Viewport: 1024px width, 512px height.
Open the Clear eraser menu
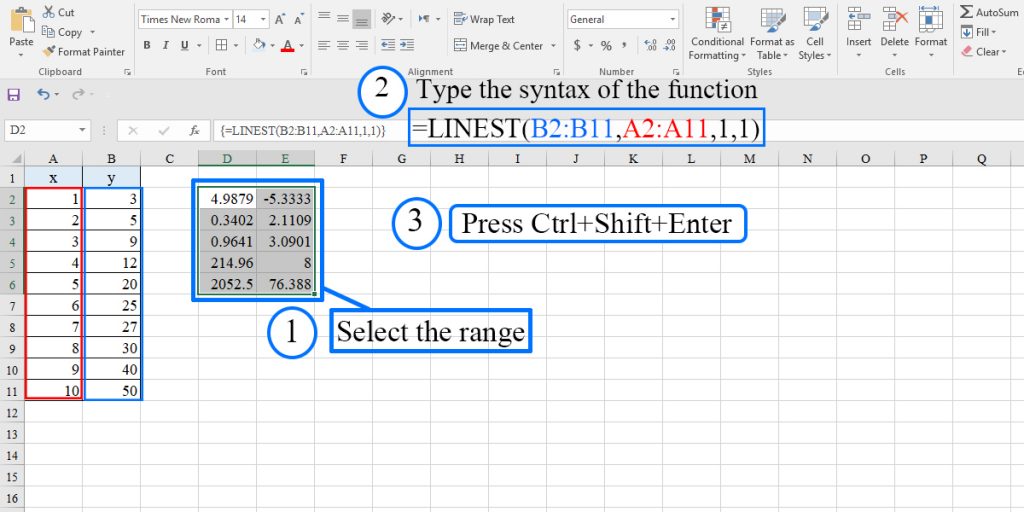(x=982, y=51)
